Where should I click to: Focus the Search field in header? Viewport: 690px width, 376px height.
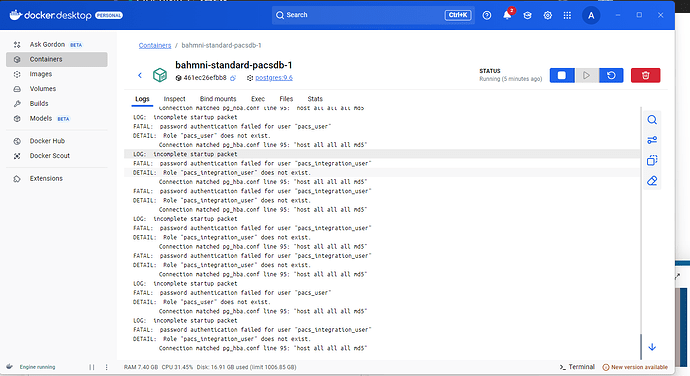click(x=373, y=15)
